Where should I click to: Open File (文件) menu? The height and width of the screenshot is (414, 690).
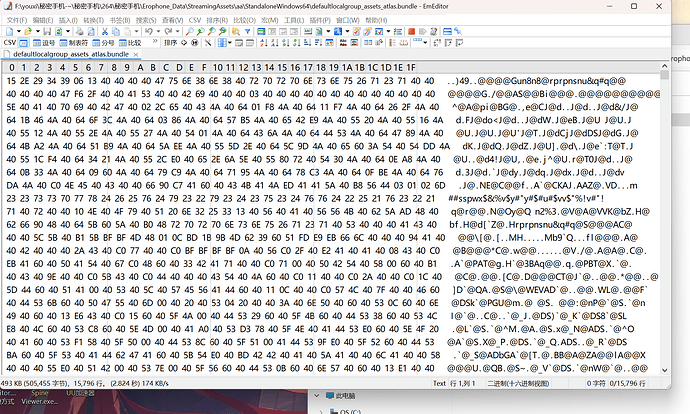pyautogui.click(x=17, y=20)
